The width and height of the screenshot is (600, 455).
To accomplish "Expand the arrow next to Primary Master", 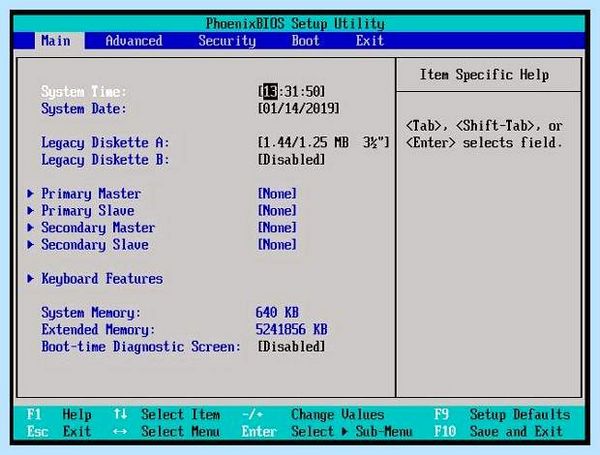I will tap(31, 194).
